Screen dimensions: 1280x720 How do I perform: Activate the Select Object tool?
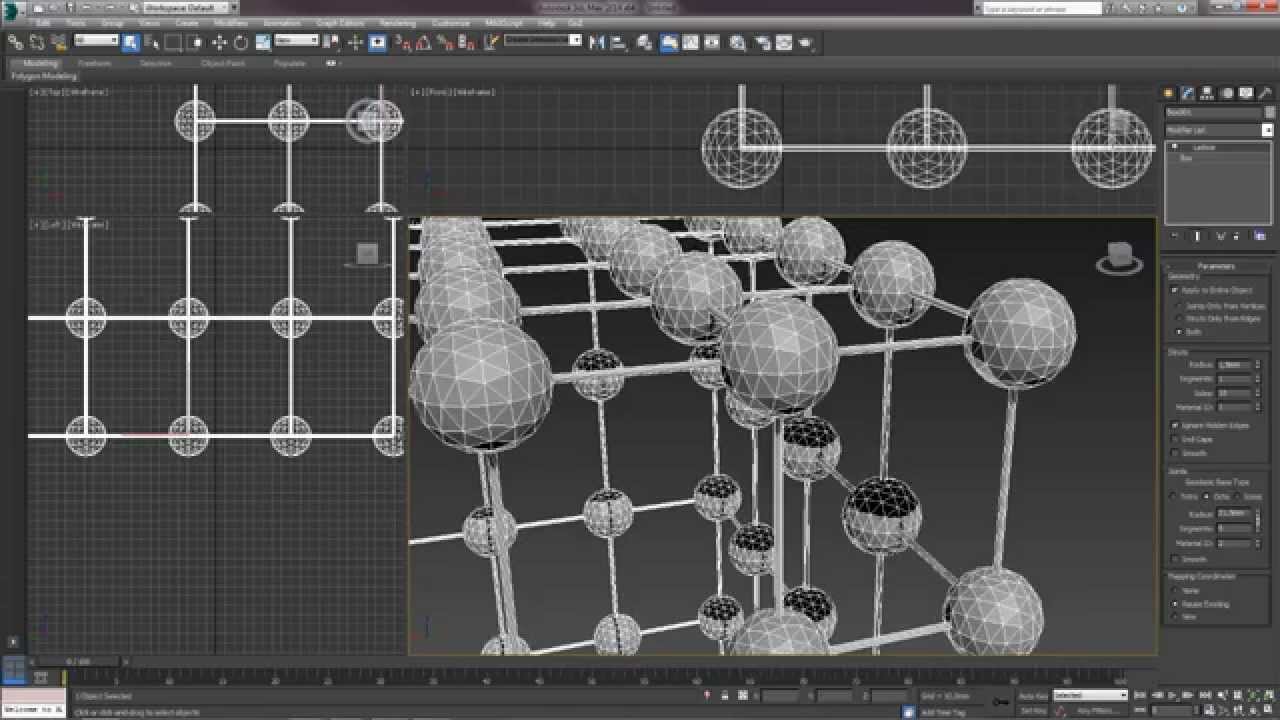pos(131,42)
